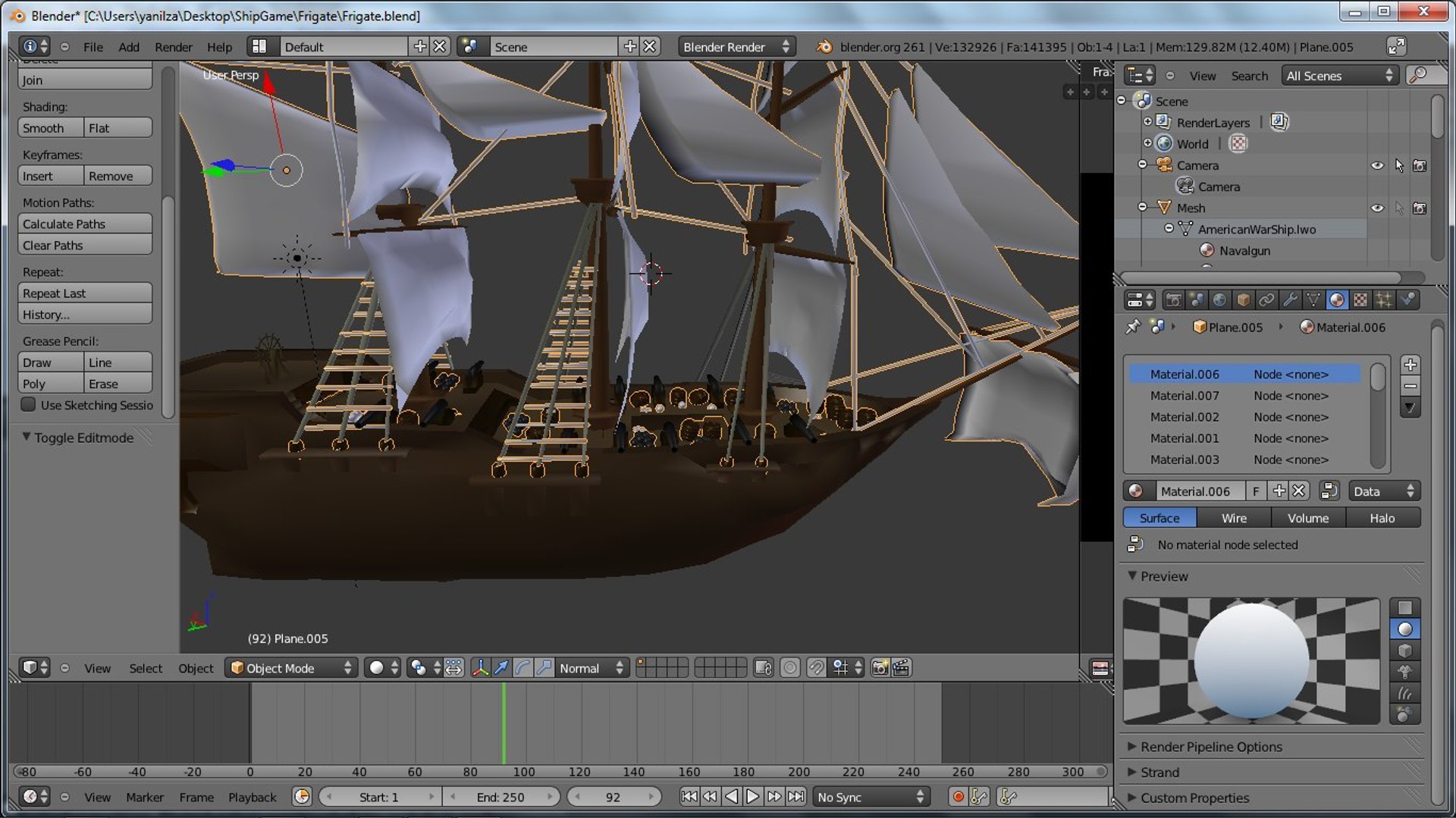The height and width of the screenshot is (818, 1456).
Task: Switch to the Halo material tab
Action: pyautogui.click(x=1382, y=518)
